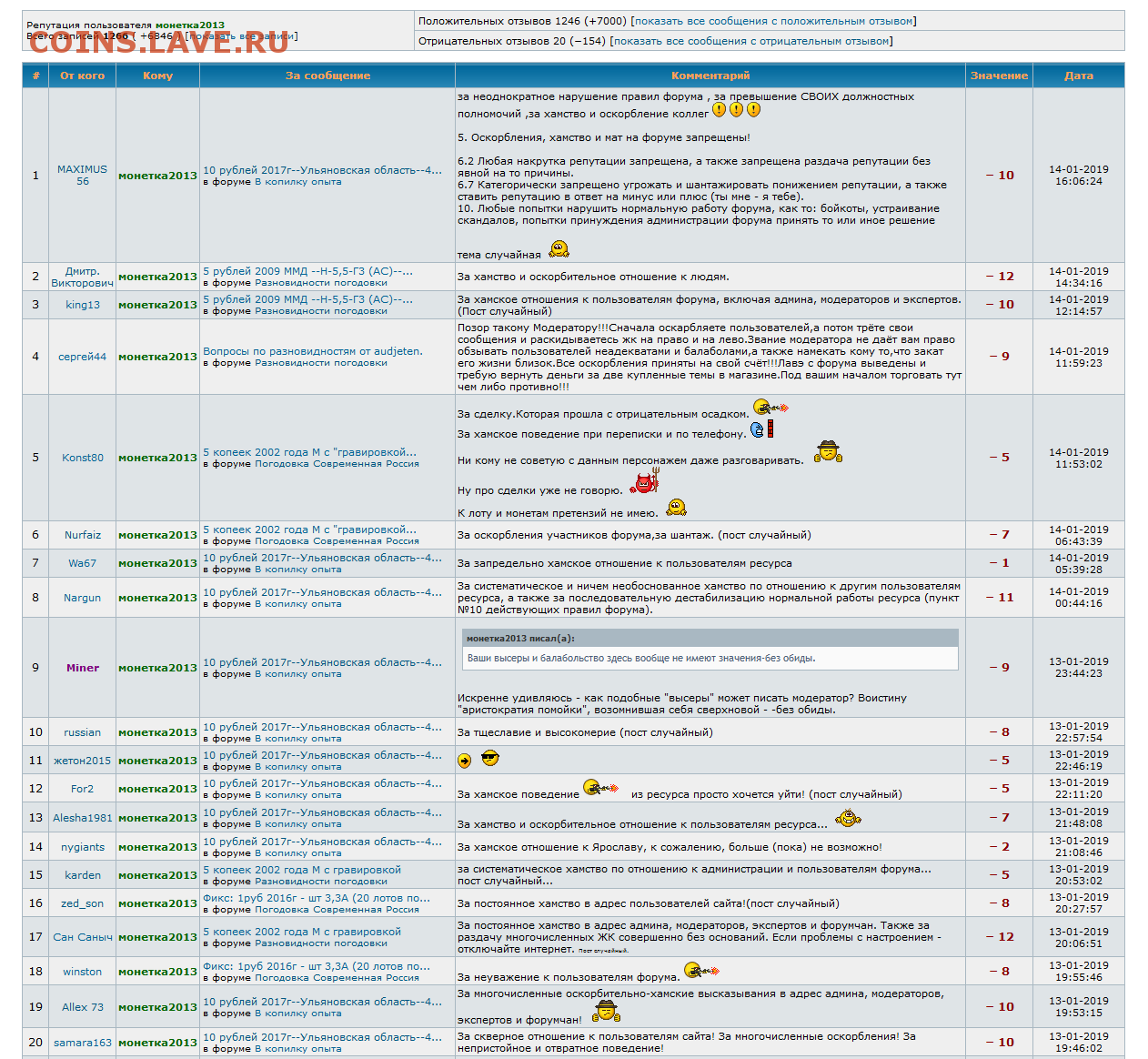Open Nargun user profile
Image resolution: width=1148 pixels, height=1059 pixels.
(x=83, y=598)
